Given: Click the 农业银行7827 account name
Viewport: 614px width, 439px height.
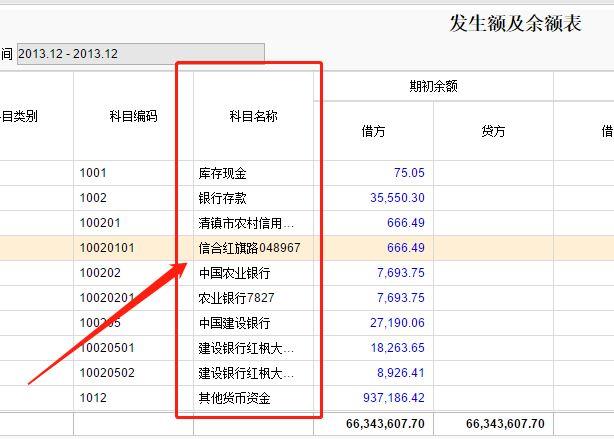Looking at the screenshot, I should [236, 298].
